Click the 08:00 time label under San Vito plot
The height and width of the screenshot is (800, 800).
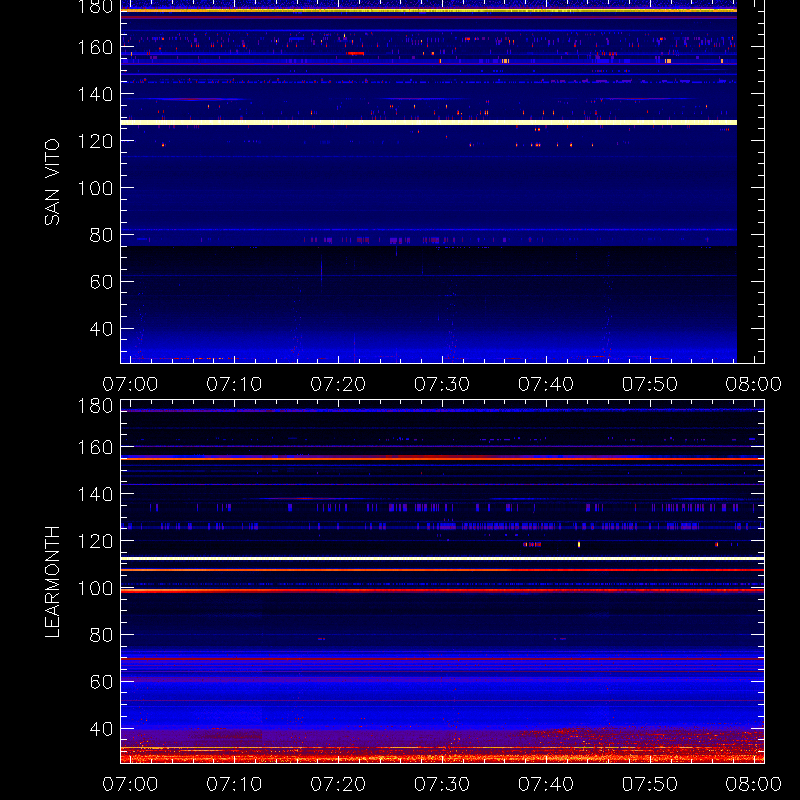[x=754, y=384]
